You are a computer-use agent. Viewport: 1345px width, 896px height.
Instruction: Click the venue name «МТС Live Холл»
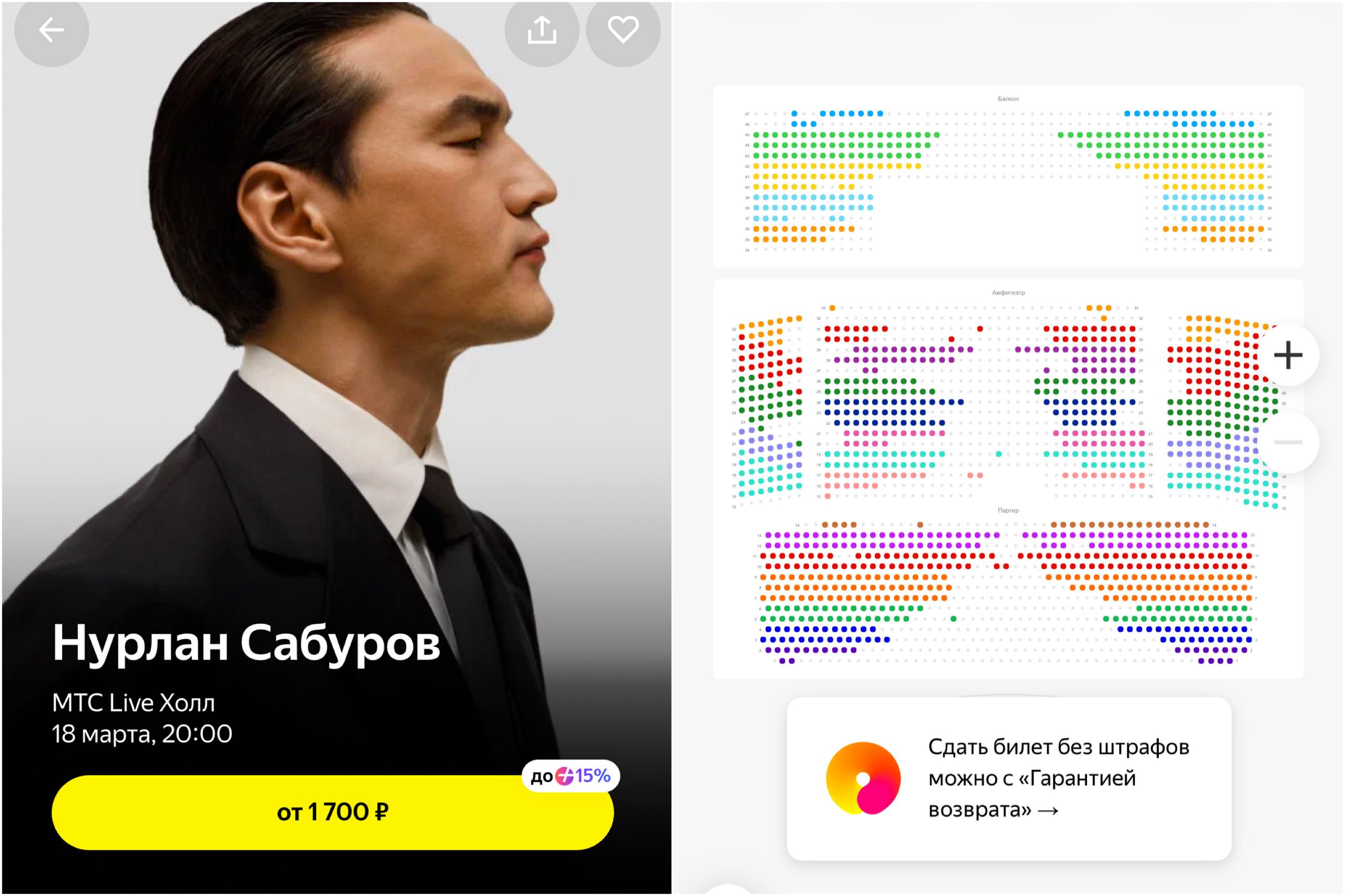[133, 702]
